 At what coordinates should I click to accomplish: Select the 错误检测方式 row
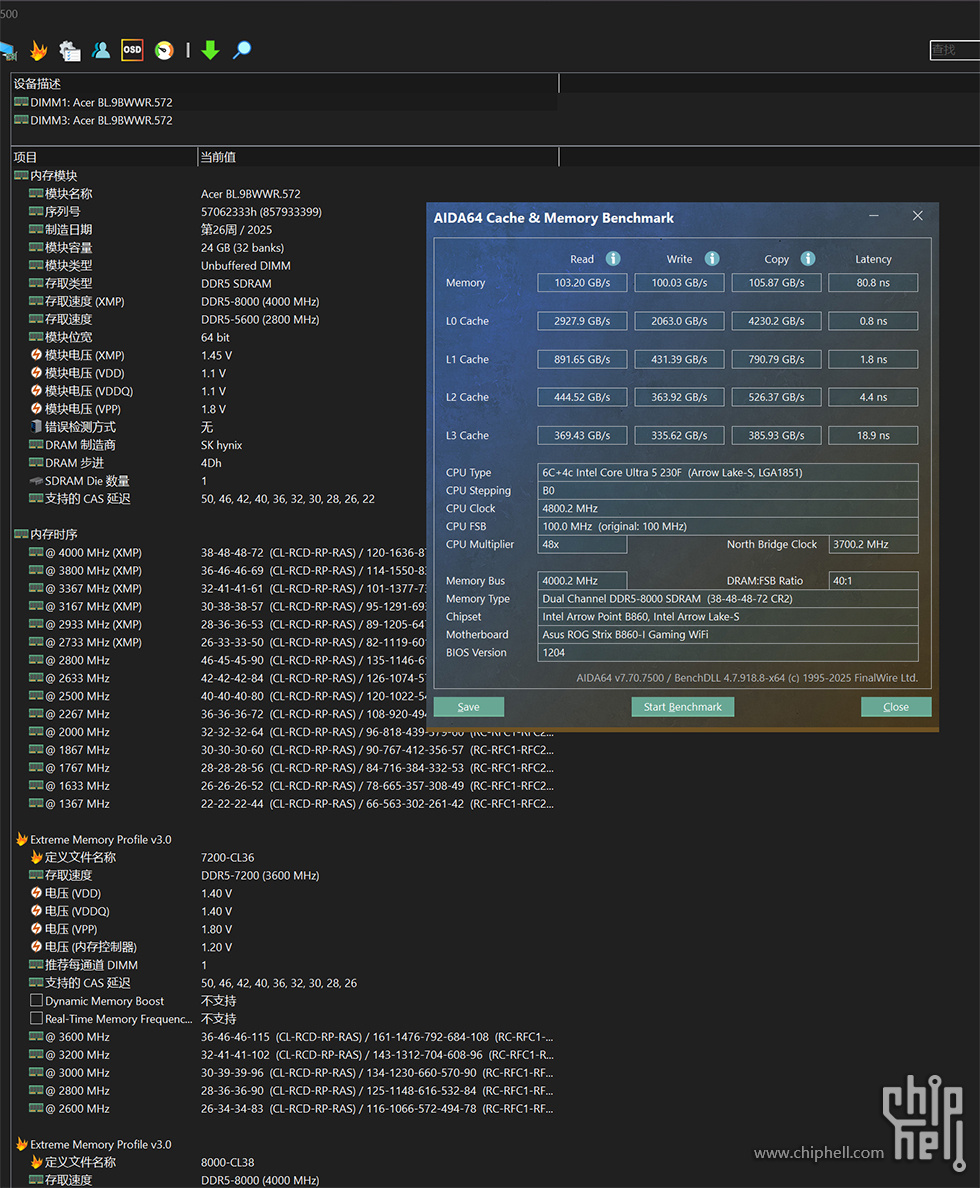[220, 427]
